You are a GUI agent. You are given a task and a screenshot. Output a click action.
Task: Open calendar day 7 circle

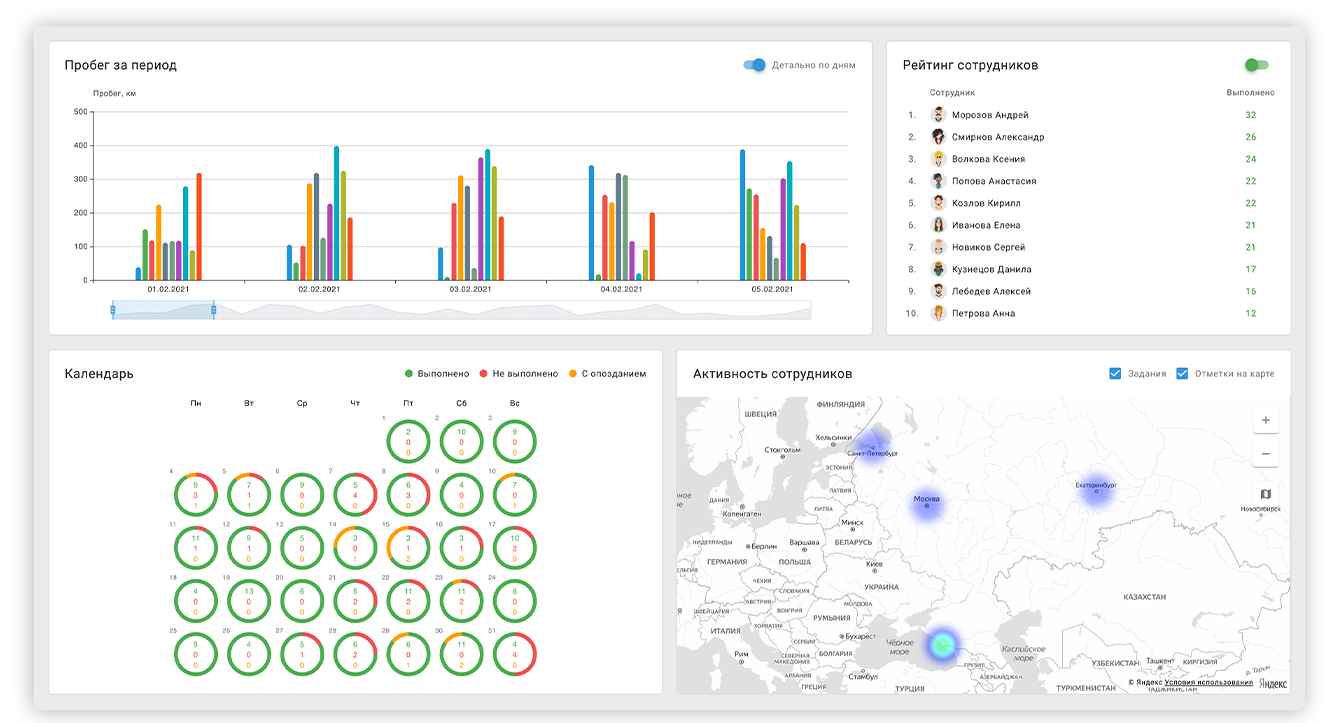355,495
